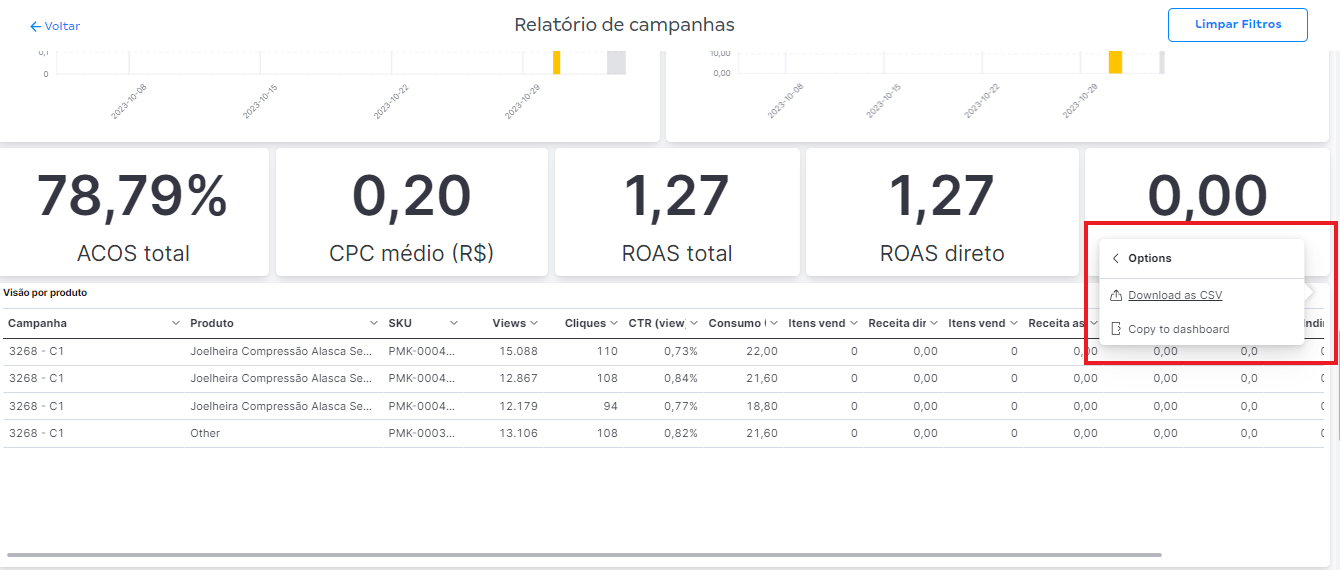Click the Visão por produto table title
Screen dimensions: 1340x570
tap(45, 293)
